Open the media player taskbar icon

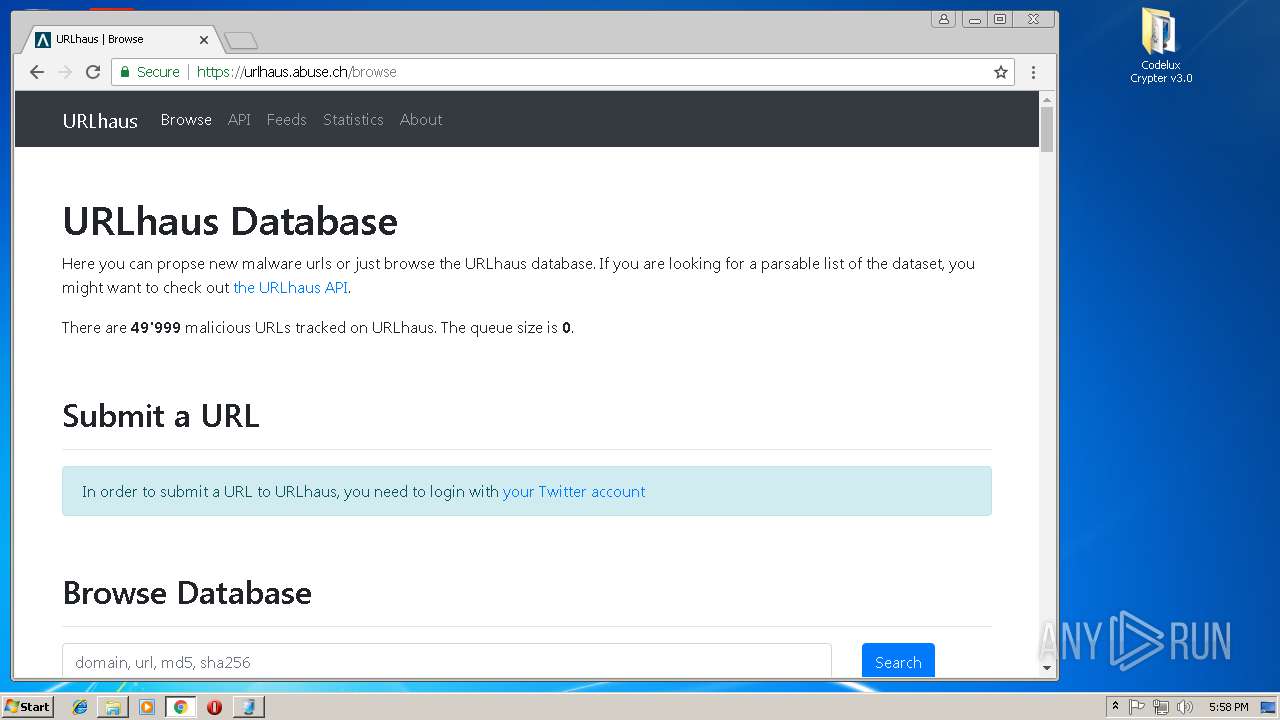click(147, 707)
